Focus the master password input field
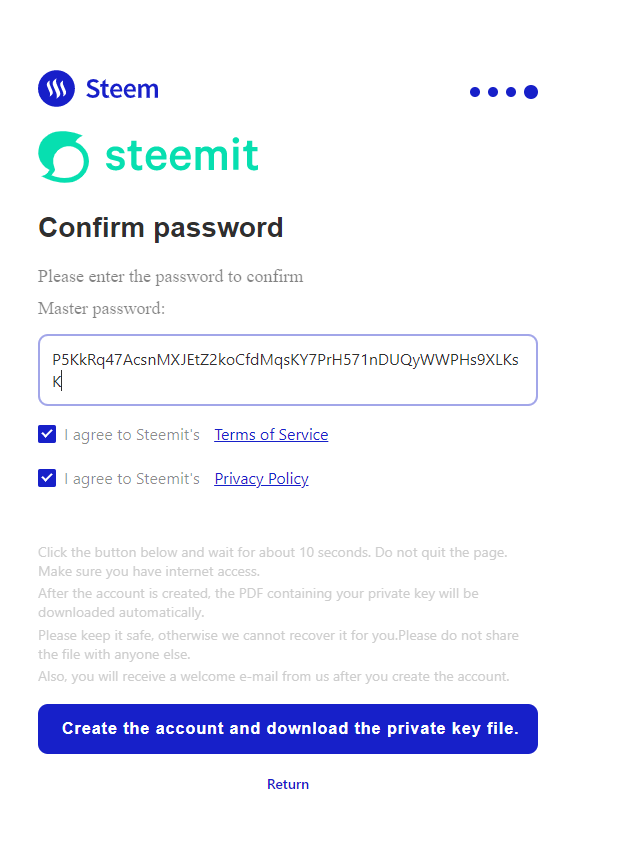 coord(288,370)
